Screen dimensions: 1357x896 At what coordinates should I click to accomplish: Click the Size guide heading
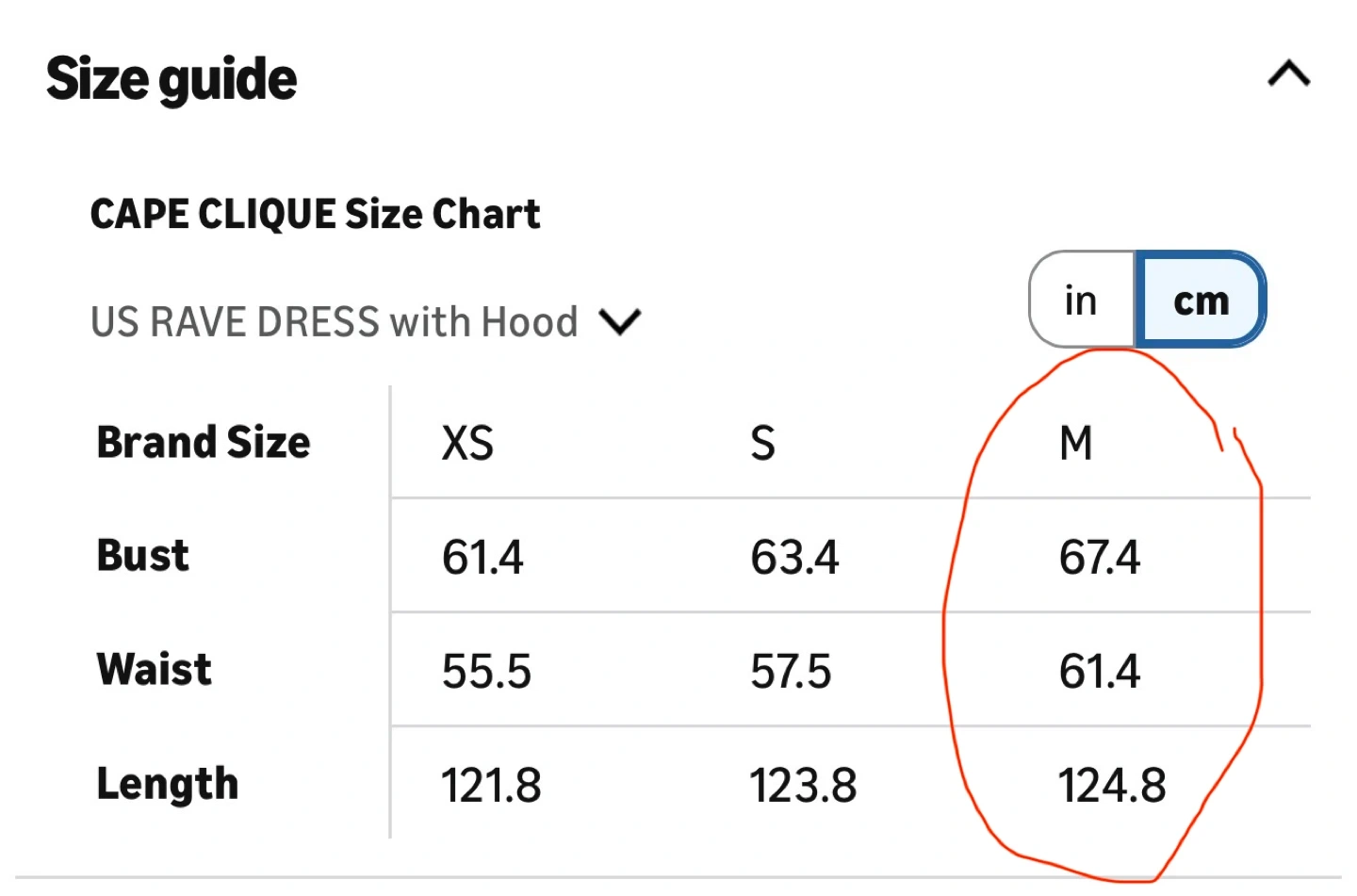[172, 78]
